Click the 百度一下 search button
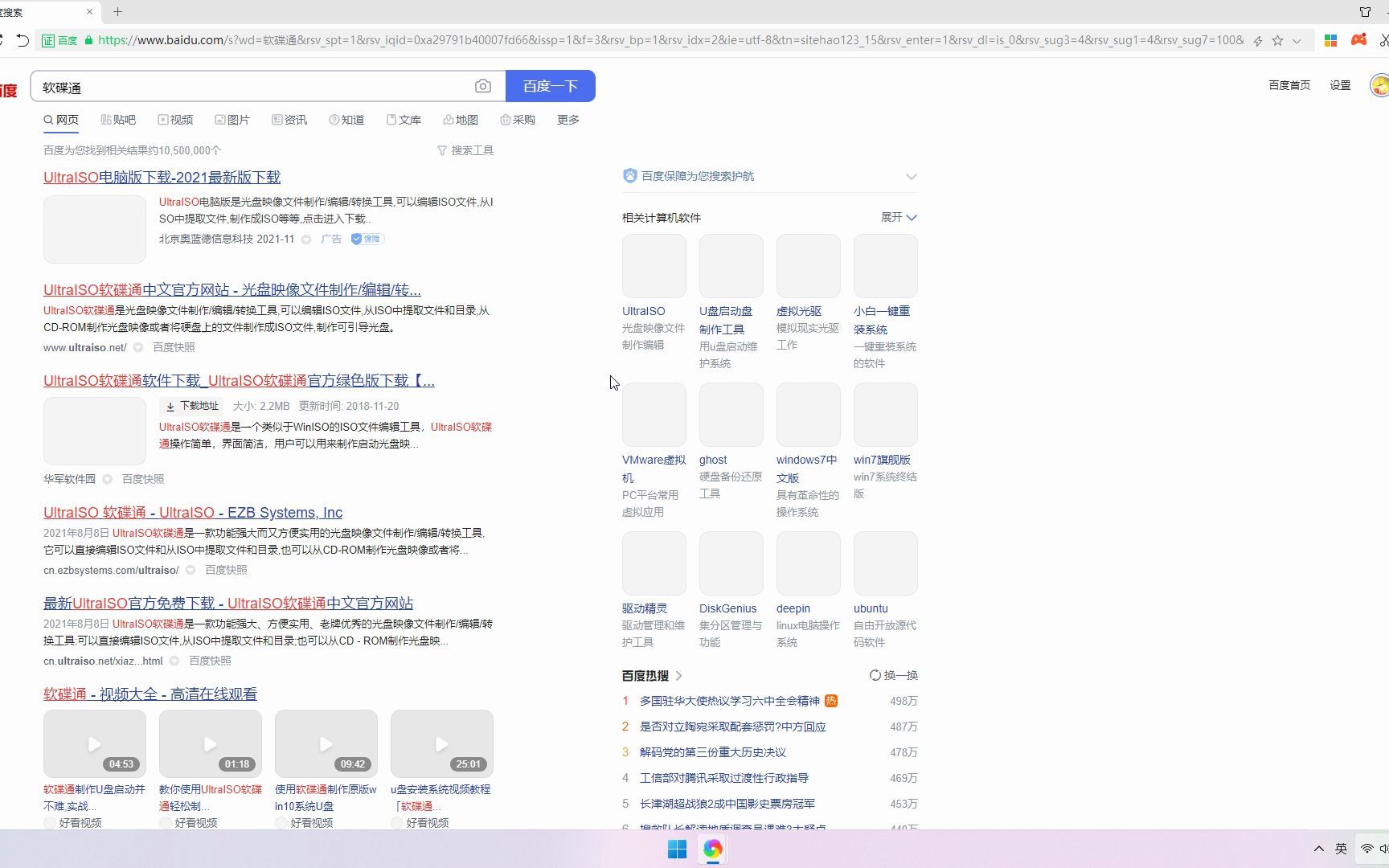The image size is (1389, 868). pyautogui.click(x=551, y=86)
